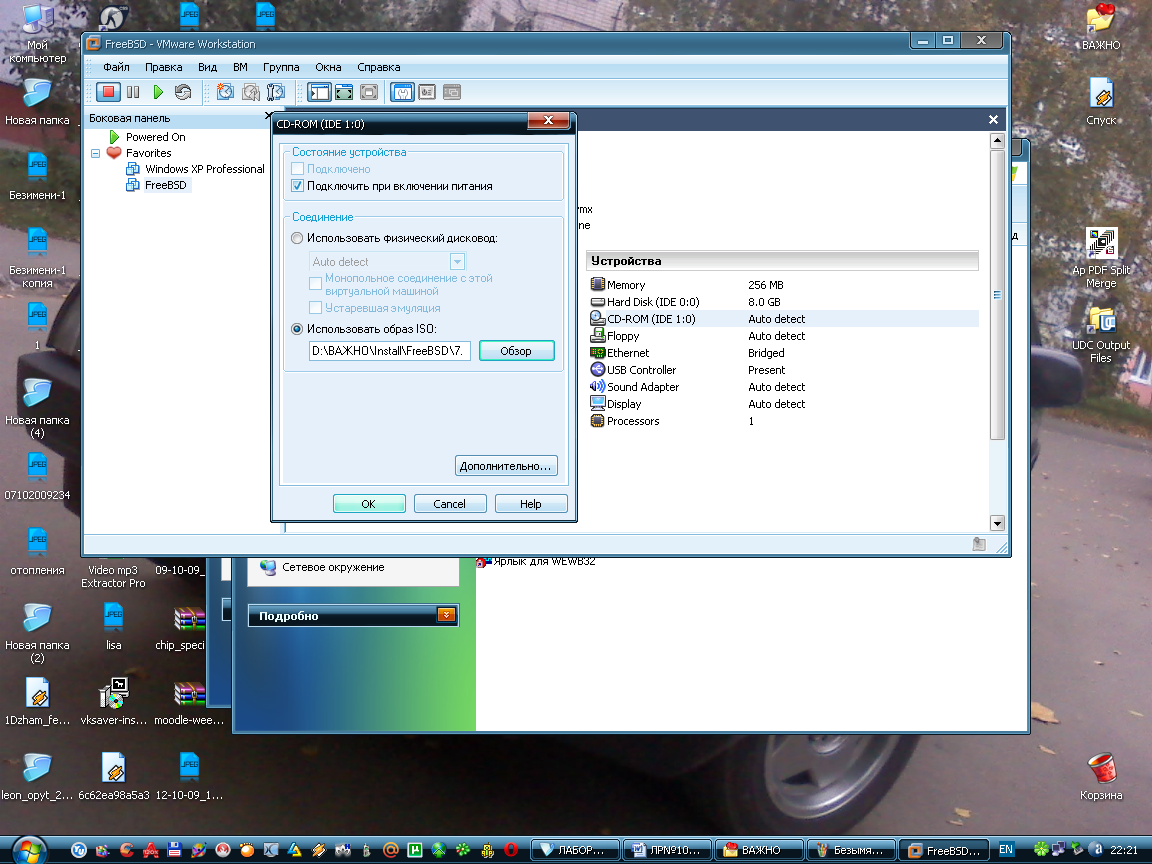Click EN language indicator in taskbar
The width and height of the screenshot is (1152, 864).
(1006, 849)
